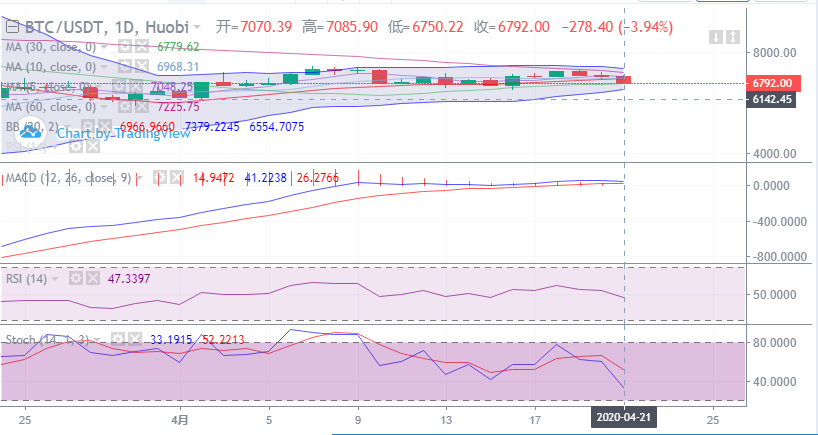Click the open price 7070.39
818x435 pixels.
pos(266,27)
